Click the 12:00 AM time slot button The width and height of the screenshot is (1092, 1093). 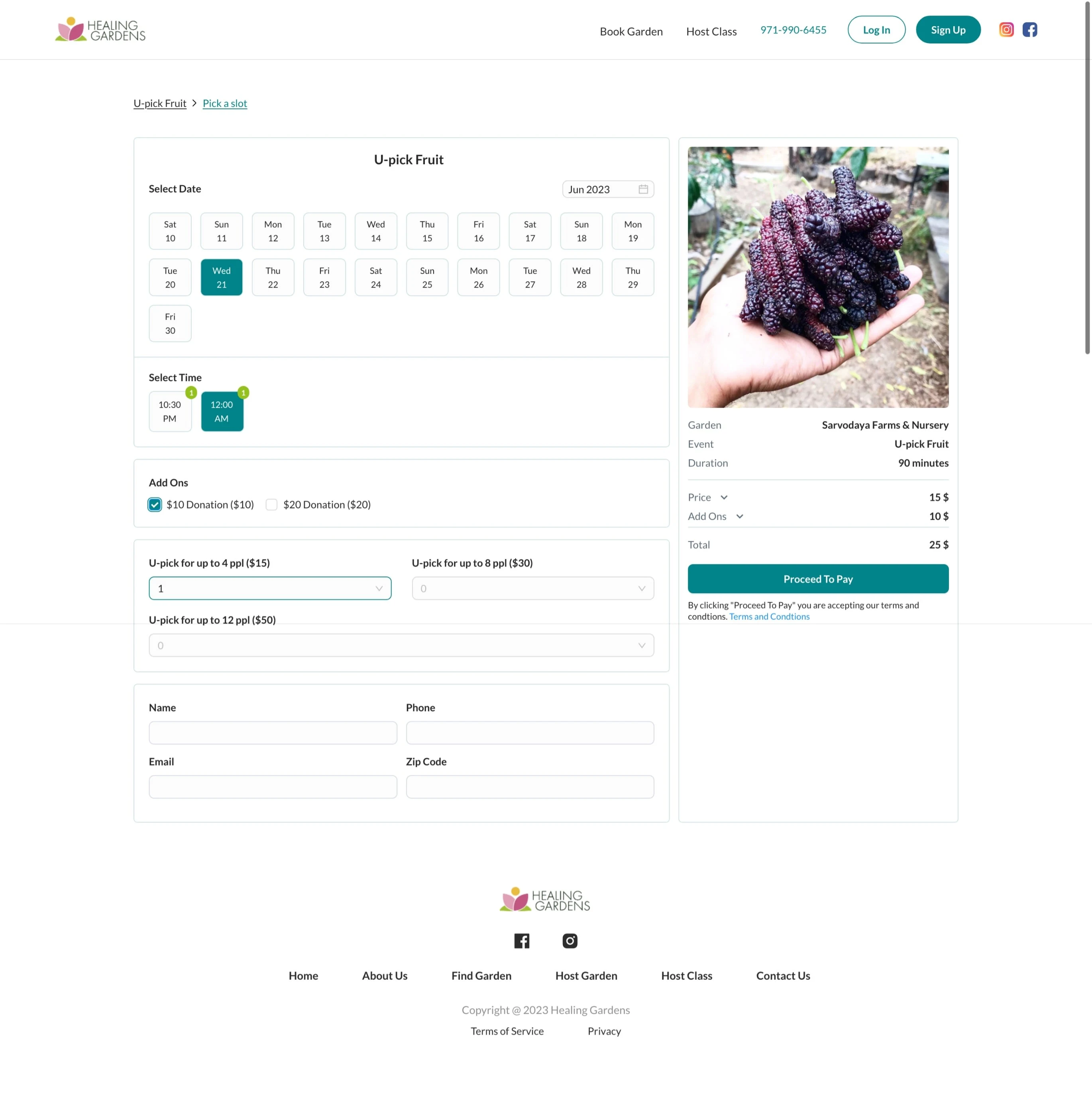pyautogui.click(x=221, y=411)
